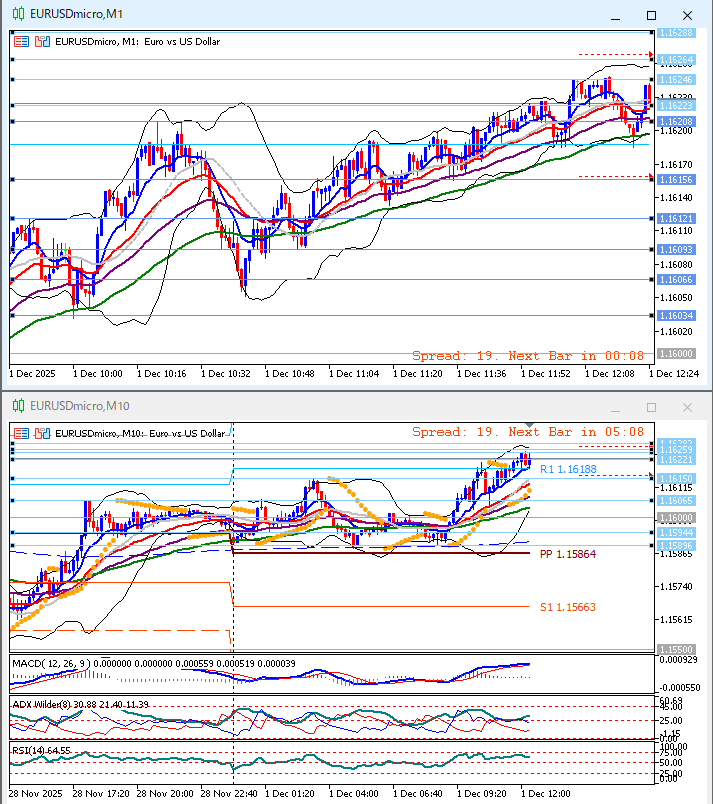This screenshot has width=713, height=804.
Task: Open one-click trading panel on M10 chart
Action: pyautogui.click(x=21, y=433)
